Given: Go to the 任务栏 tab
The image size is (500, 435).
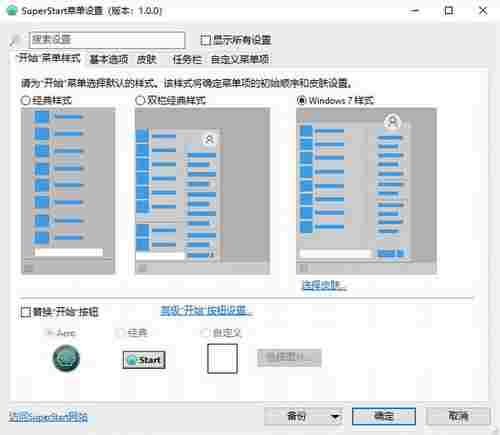Looking at the screenshot, I should coord(187,60).
